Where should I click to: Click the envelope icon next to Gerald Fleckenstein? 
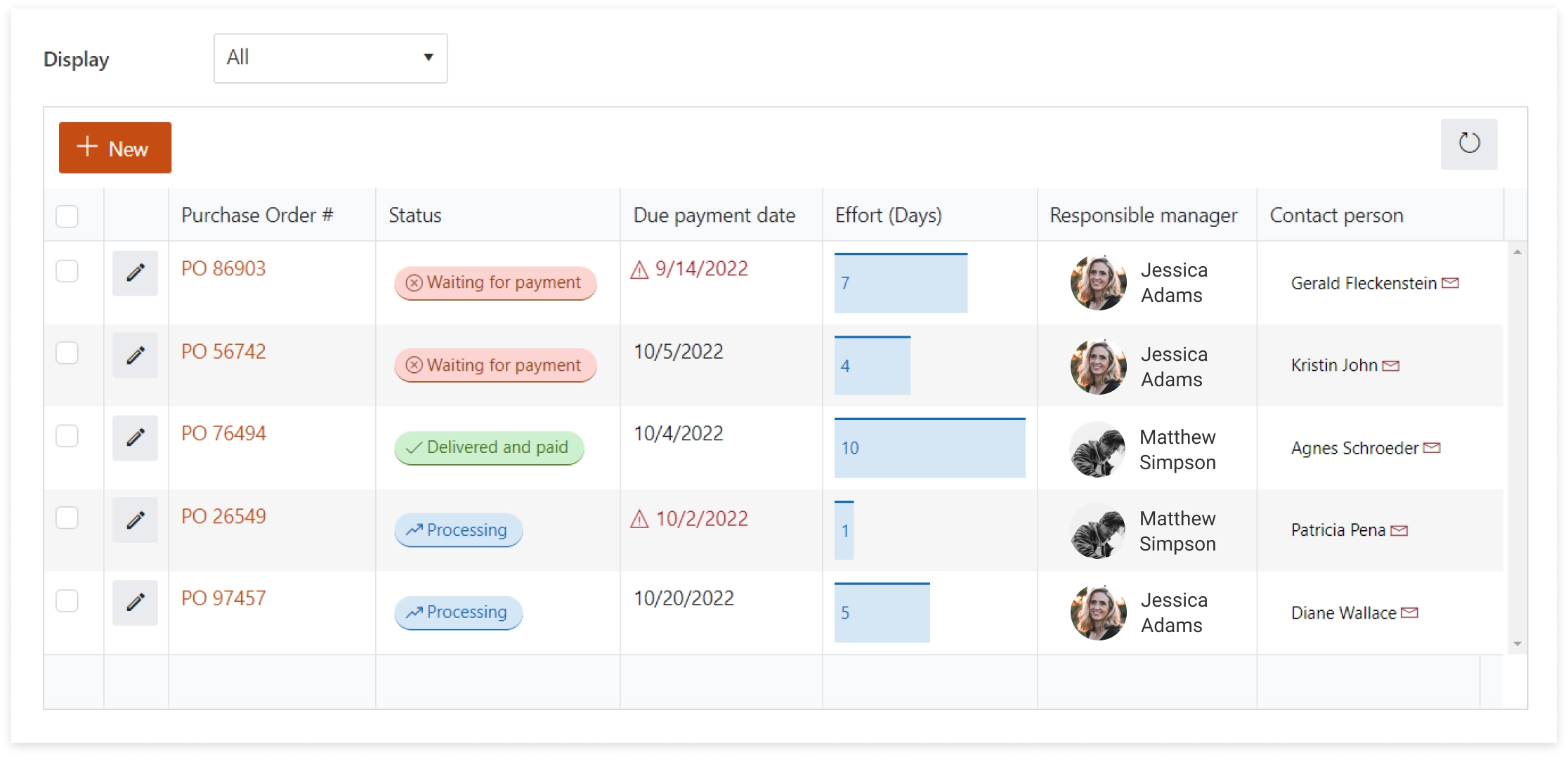[x=1451, y=282]
